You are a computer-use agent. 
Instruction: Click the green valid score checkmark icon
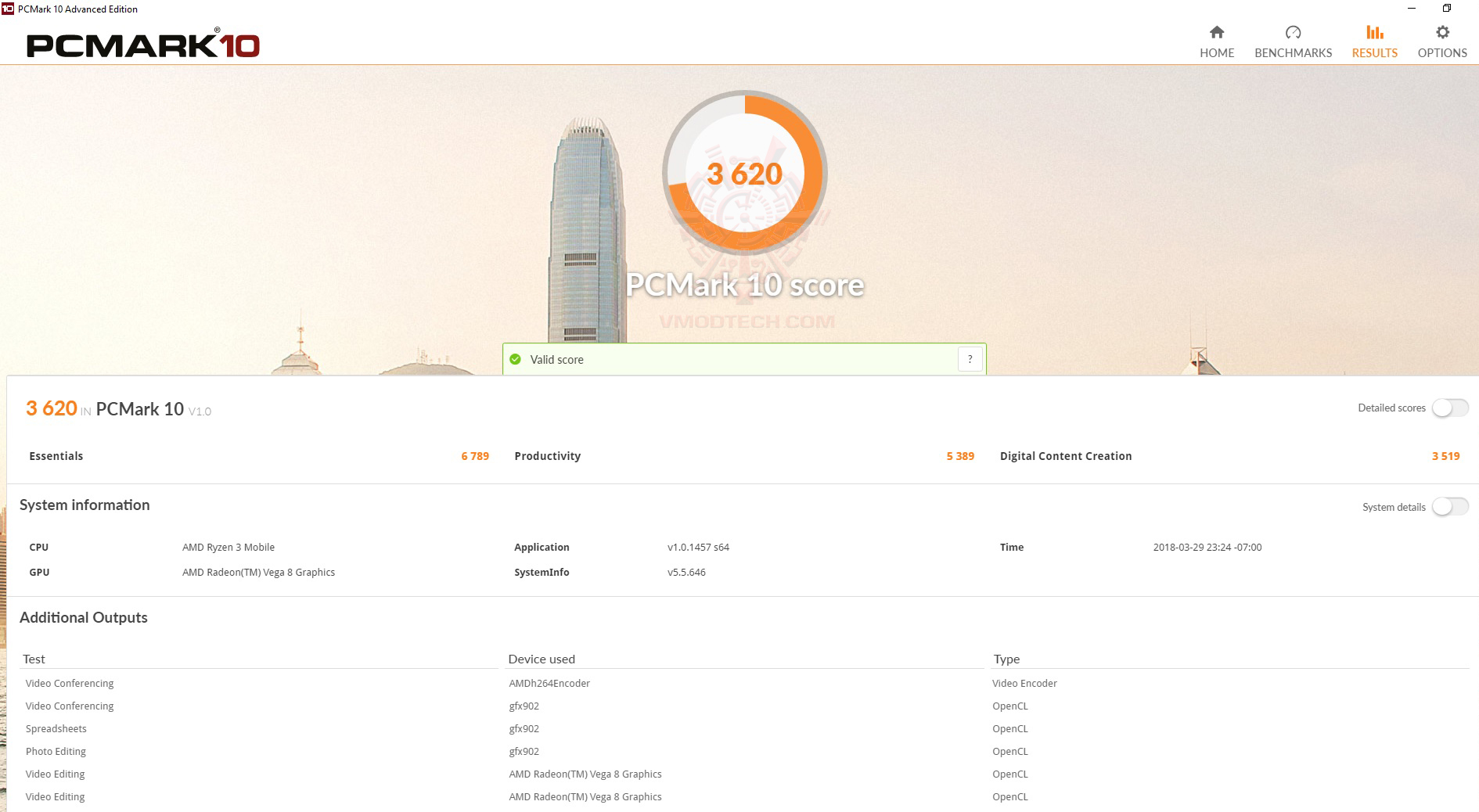point(515,359)
